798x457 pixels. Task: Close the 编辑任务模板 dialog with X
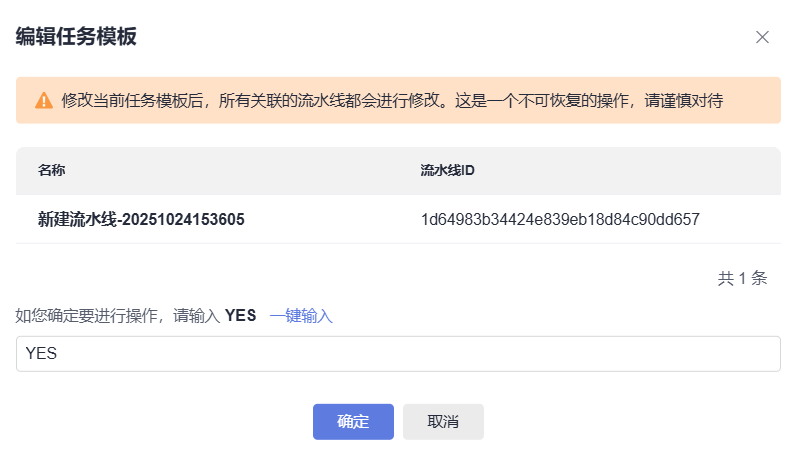point(762,37)
